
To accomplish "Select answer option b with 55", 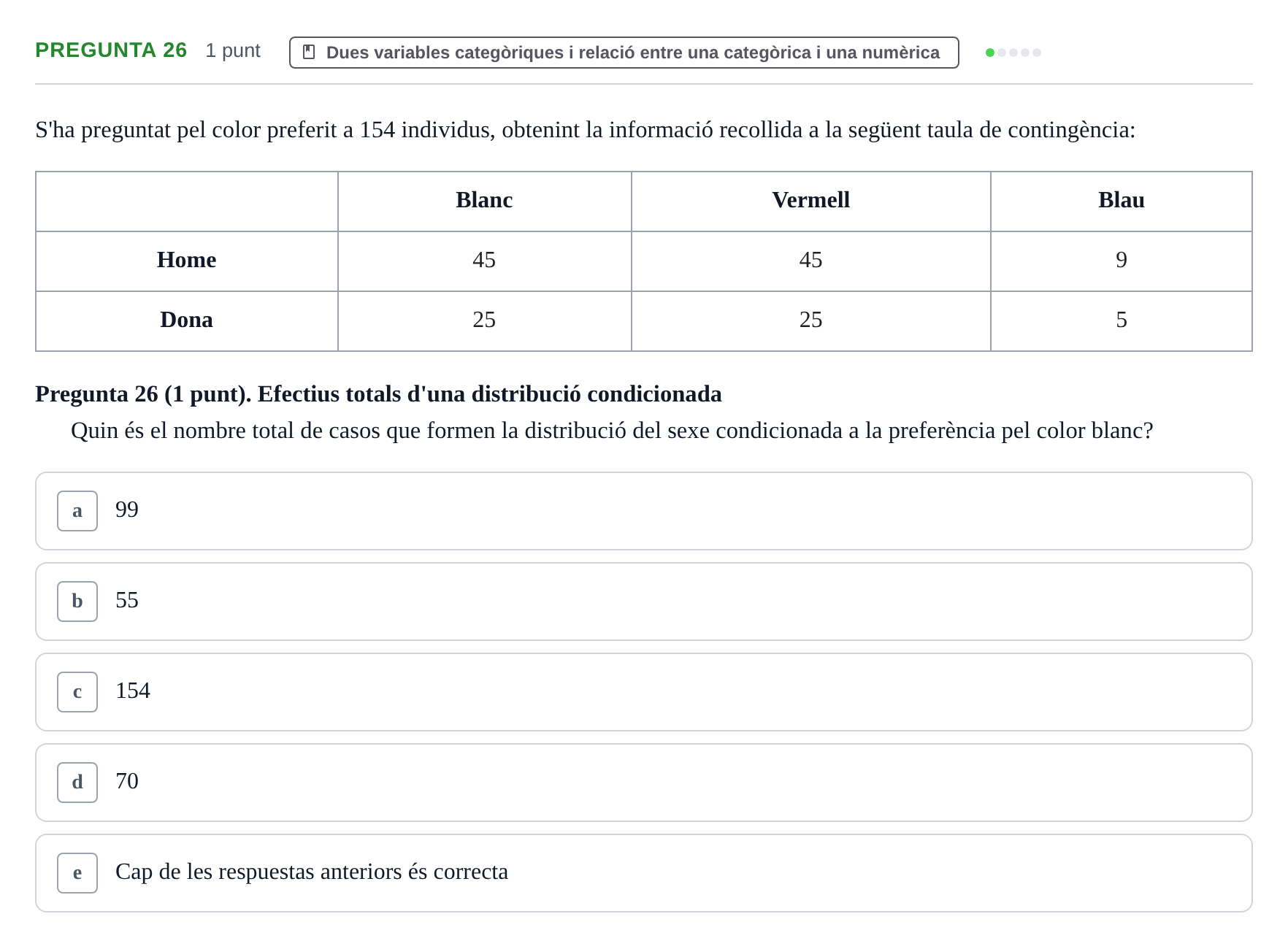I will point(643,602).
